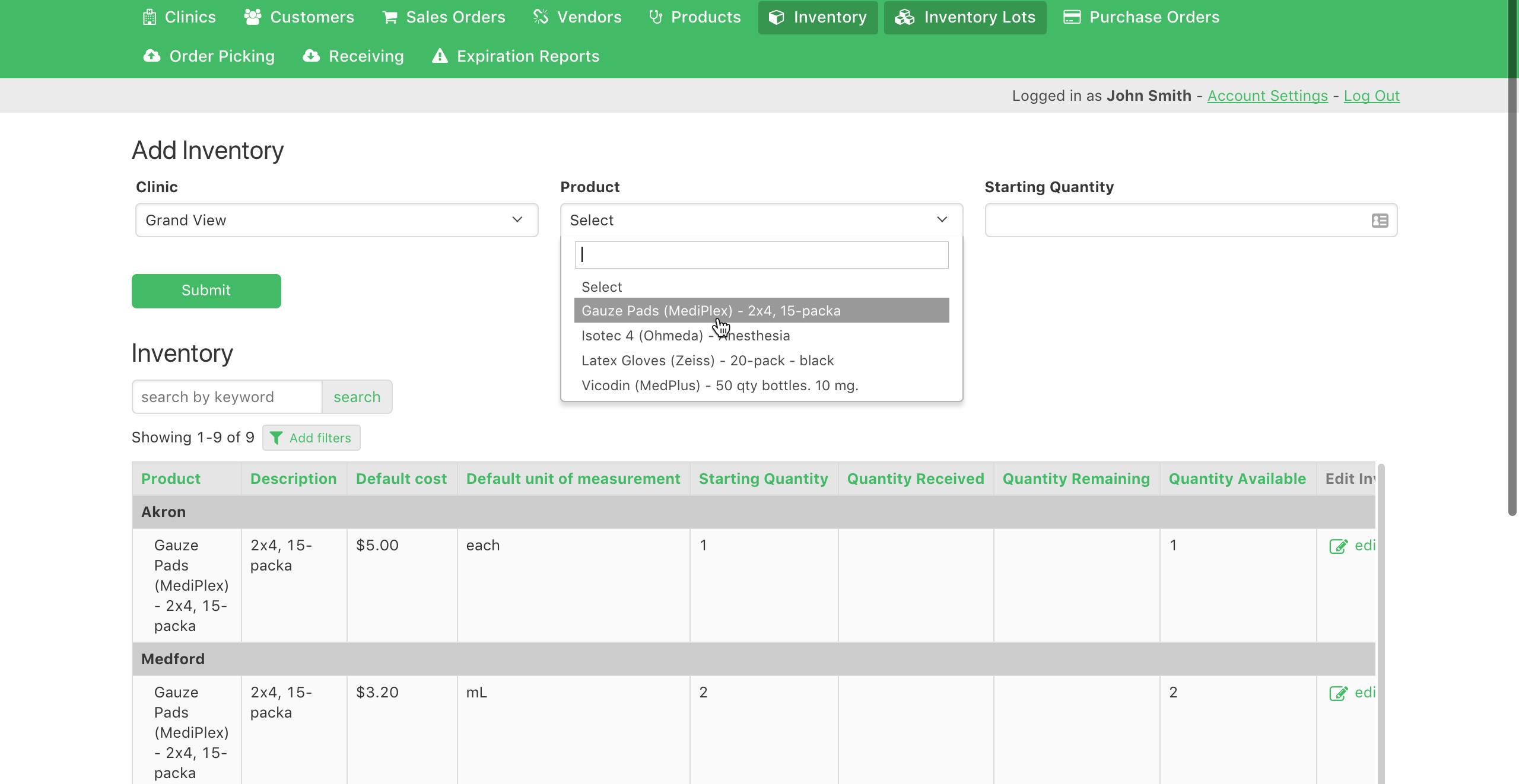Open Account Settings link
The height and width of the screenshot is (784, 1519).
coord(1267,96)
